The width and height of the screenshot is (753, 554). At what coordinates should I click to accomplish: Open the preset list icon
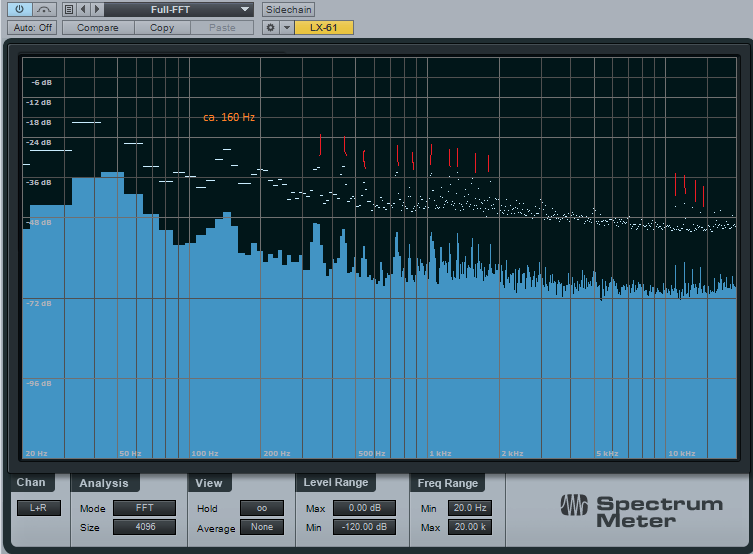click(69, 9)
